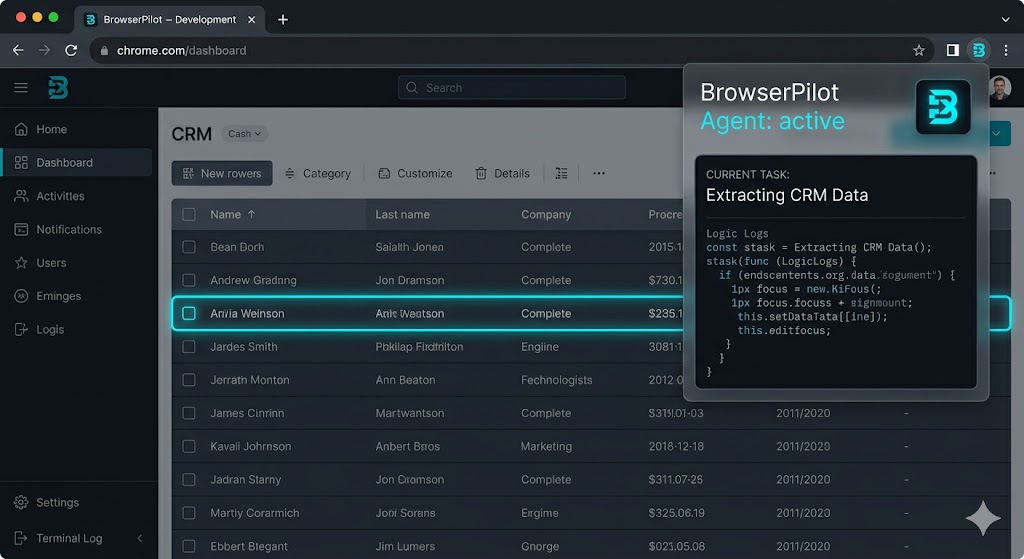Click the Last name column header

402,214
